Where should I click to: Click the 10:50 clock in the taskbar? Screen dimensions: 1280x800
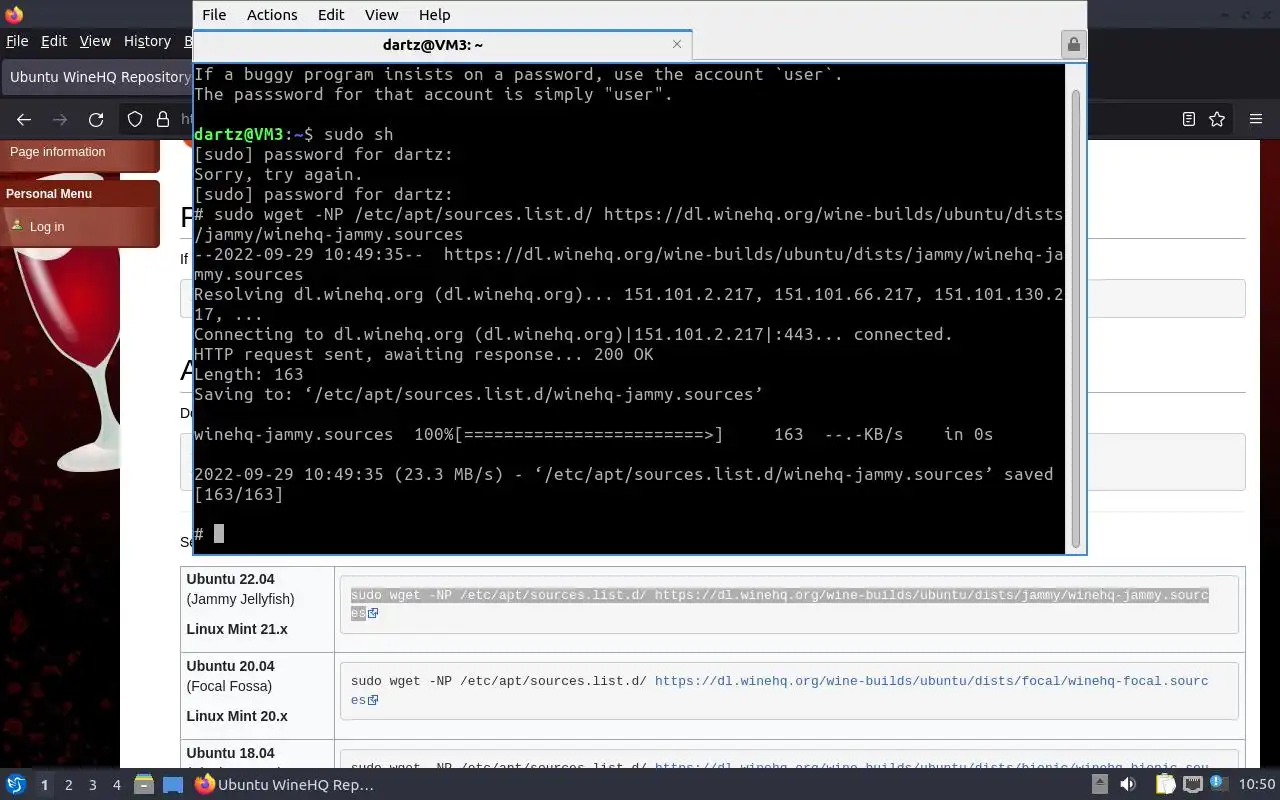tap(1257, 785)
